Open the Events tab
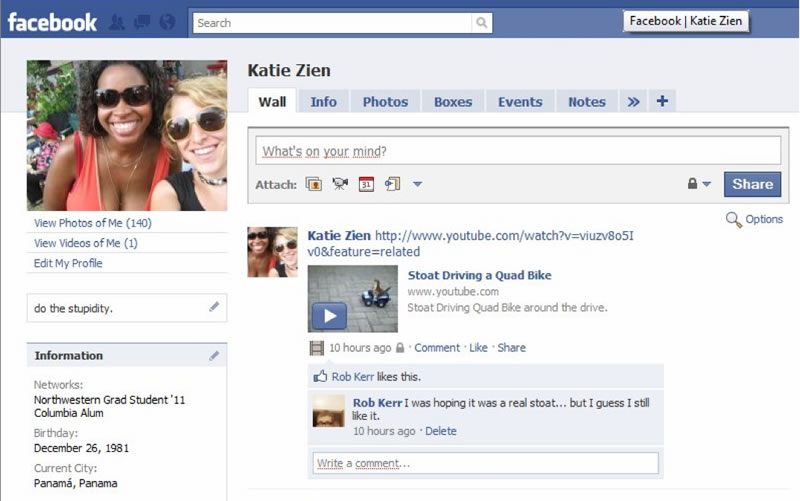800x501 pixels. tap(520, 102)
